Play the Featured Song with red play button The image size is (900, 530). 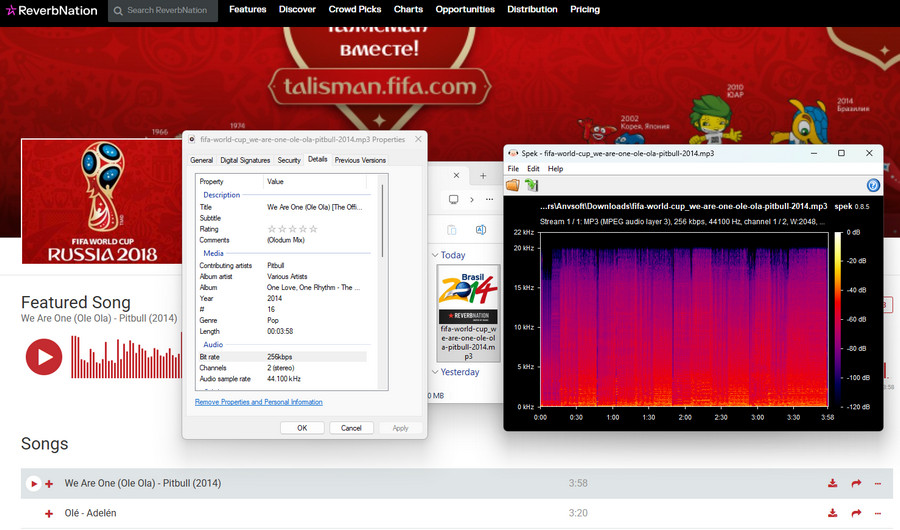[44, 357]
